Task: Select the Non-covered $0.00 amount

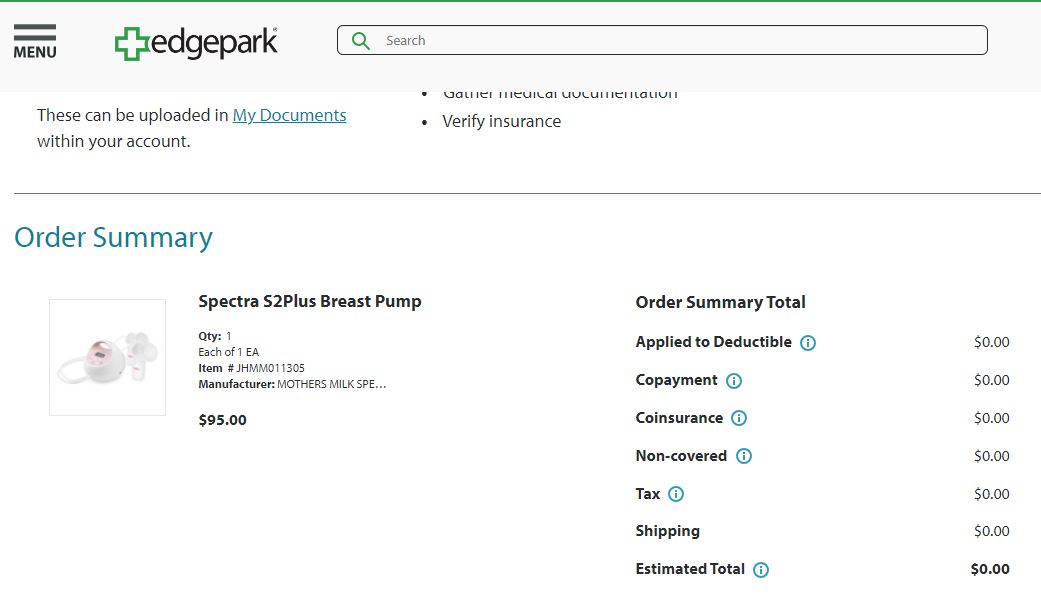Action: 991,456
